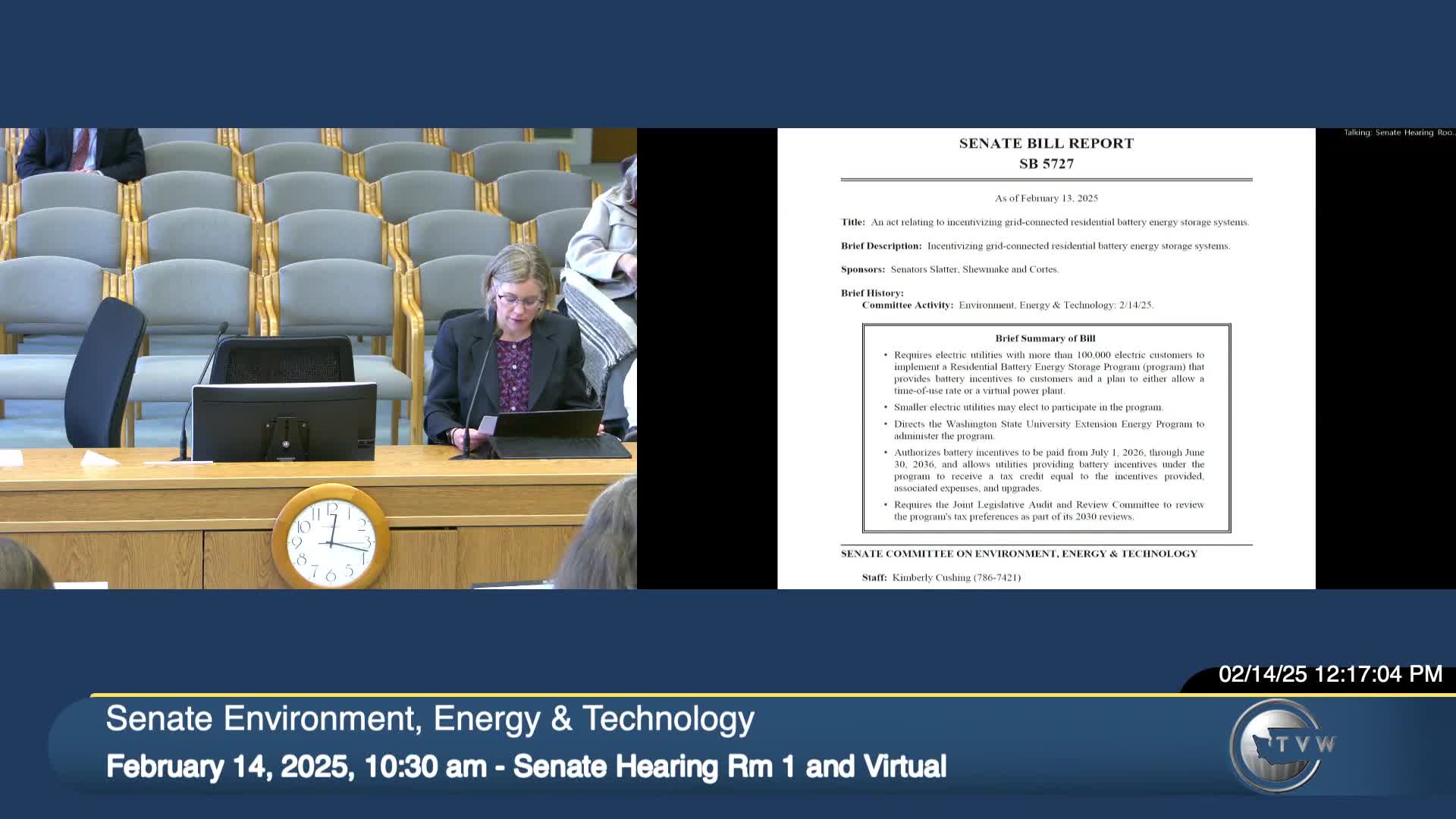Click the TVW logo watermark
The image size is (1456, 819).
[1284, 745]
